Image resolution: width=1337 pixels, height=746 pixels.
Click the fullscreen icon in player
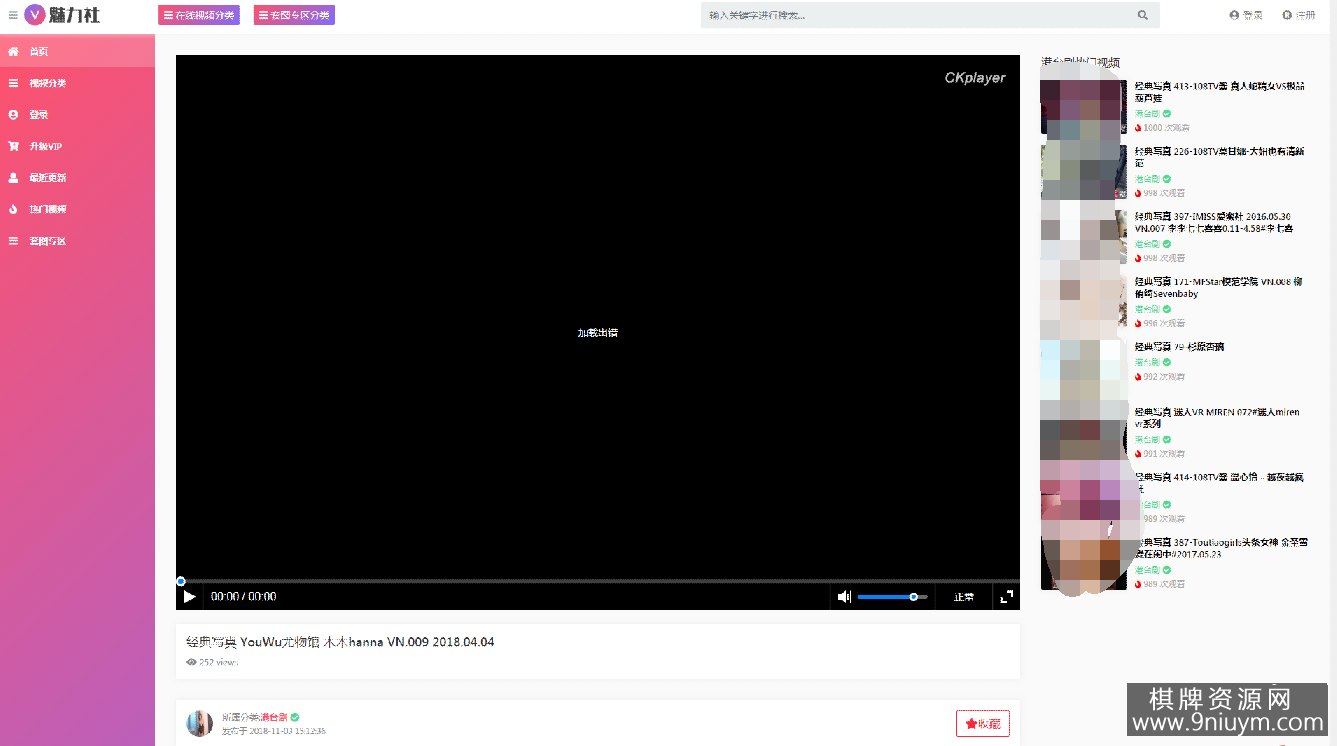pos(1007,597)
